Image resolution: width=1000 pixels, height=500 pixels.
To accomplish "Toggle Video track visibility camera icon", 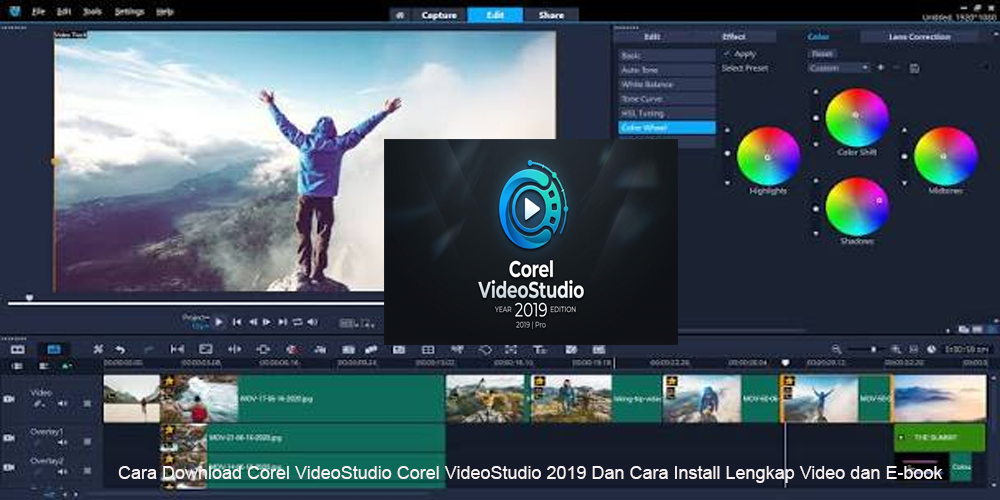I will point(9,399).
